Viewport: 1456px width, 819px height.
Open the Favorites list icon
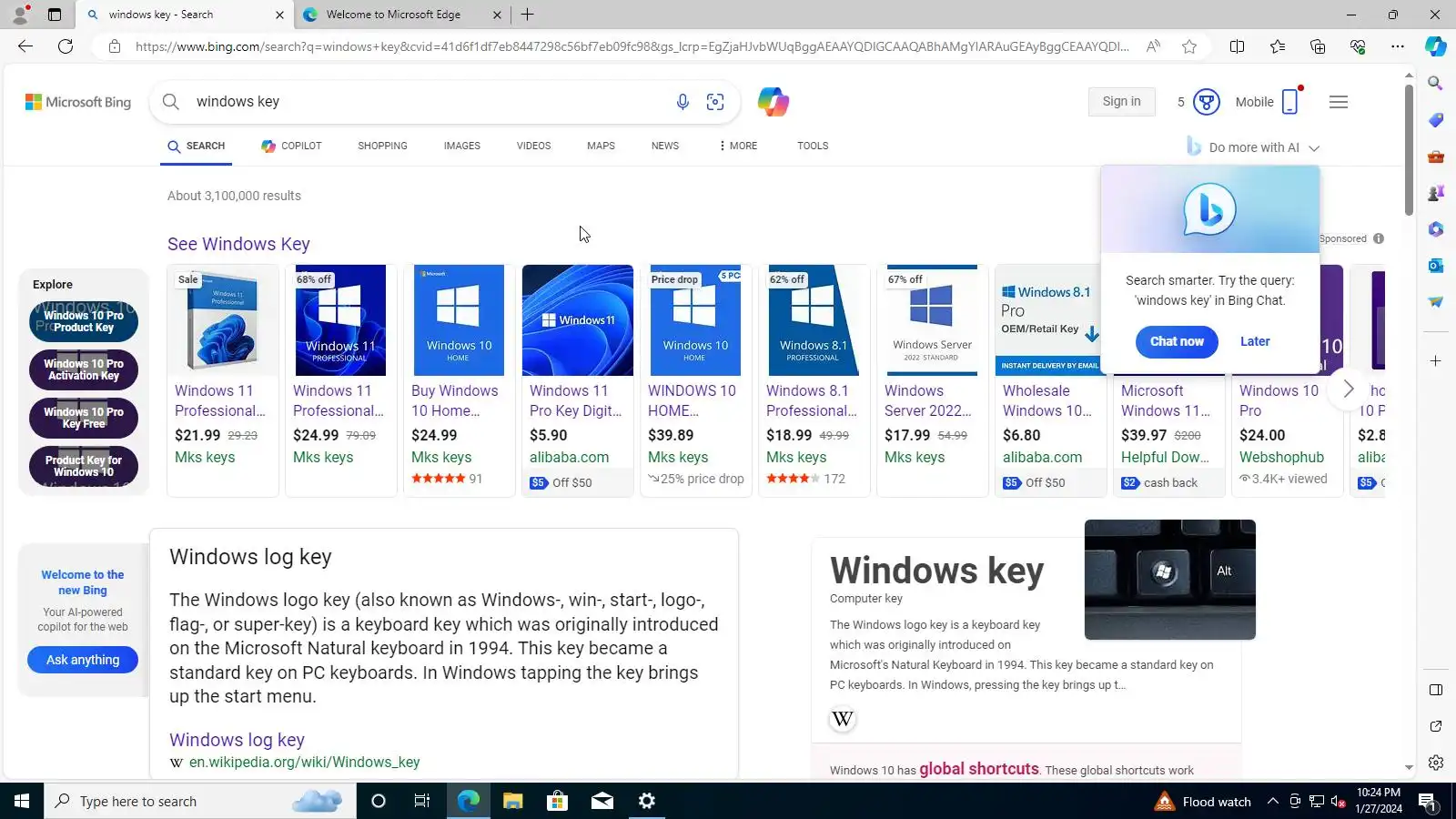coord(1278,46)
